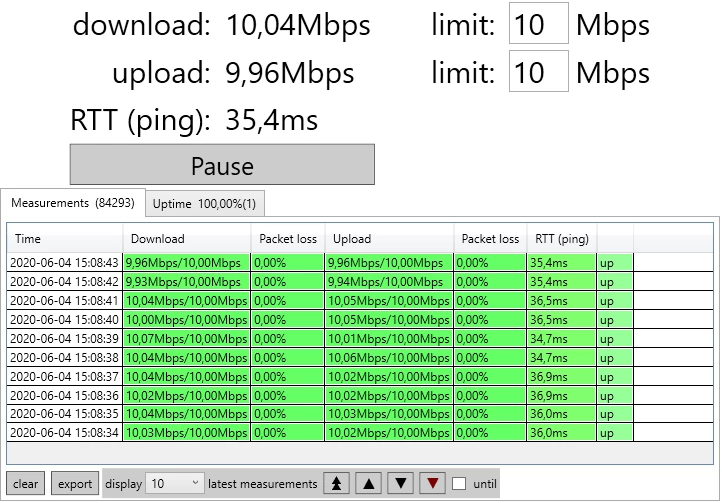Screen dimensions: 722x503
Task: Select the row timestamped 2020-06-04 15:08:35
Action: coord(360,414)
